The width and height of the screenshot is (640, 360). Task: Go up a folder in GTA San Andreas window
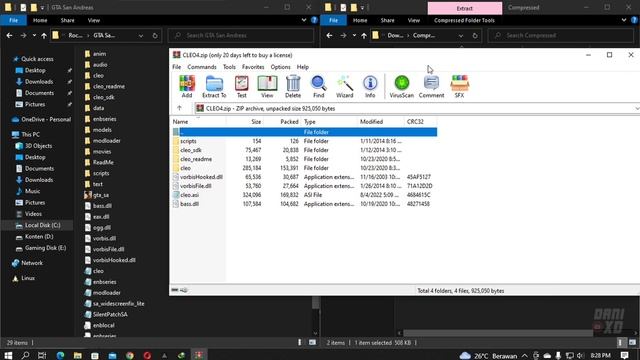44,36
